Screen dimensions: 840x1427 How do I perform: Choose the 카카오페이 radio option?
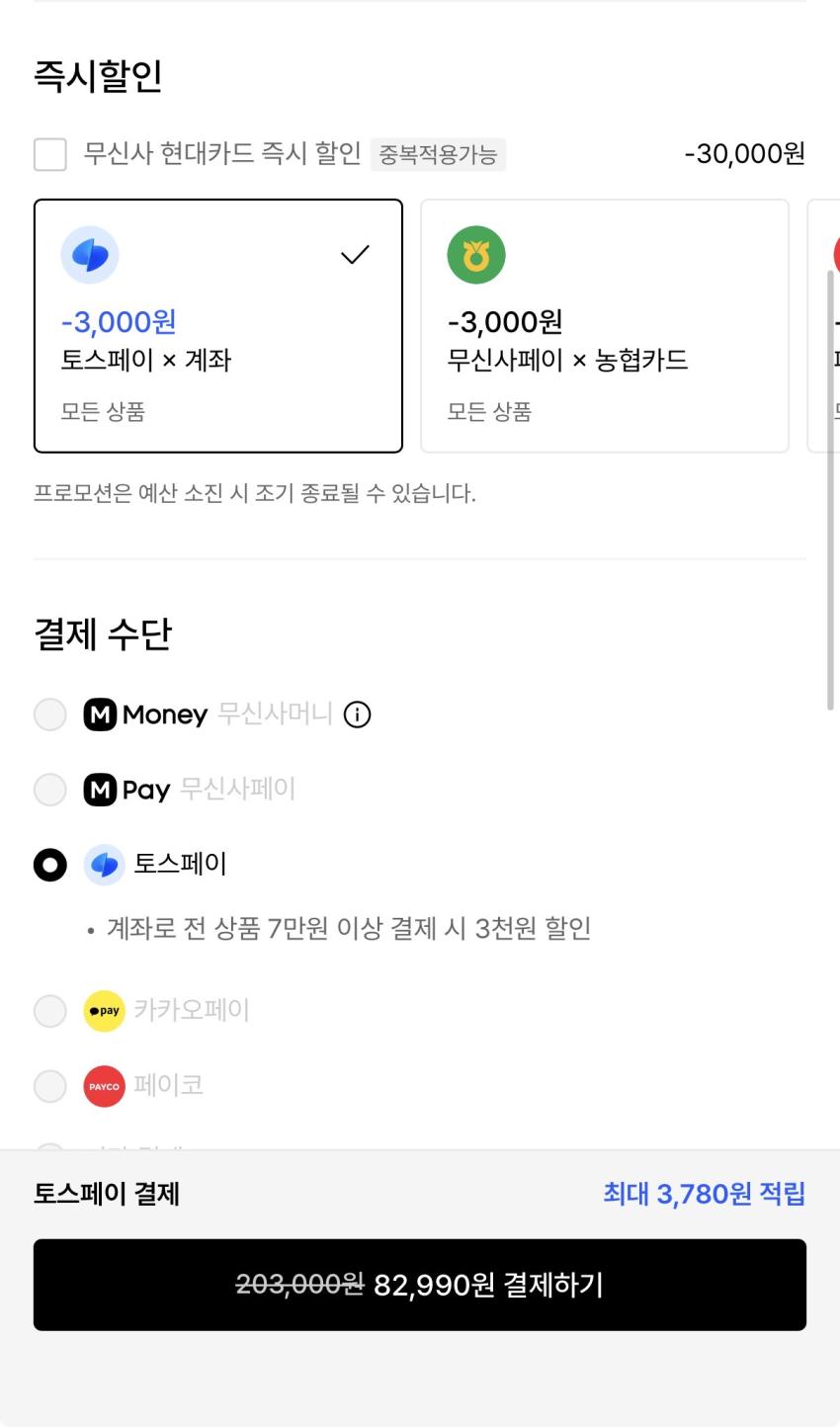(x=50, y=1011)
